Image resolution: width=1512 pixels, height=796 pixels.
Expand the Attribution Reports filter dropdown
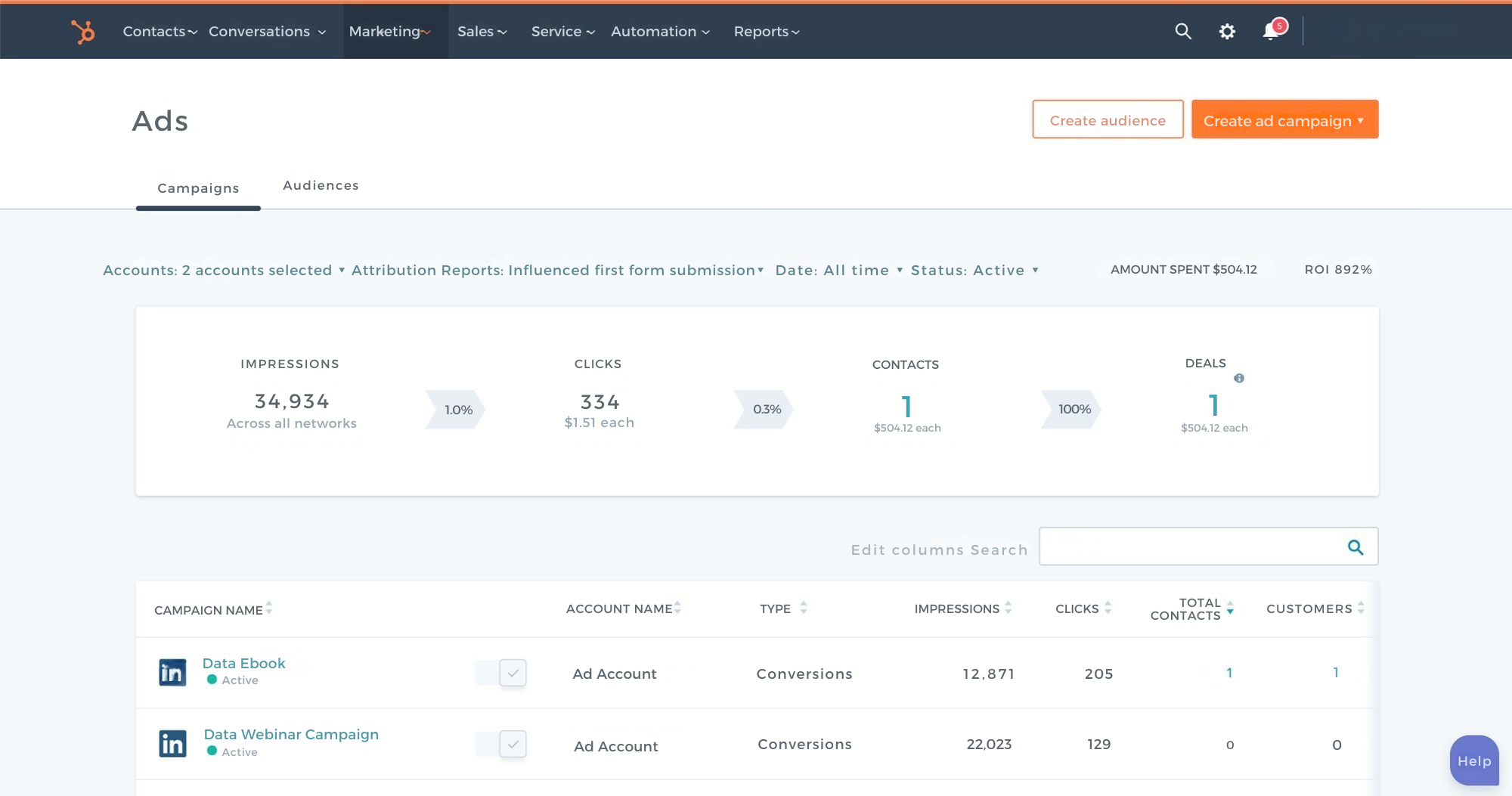[x=558, y=271]
